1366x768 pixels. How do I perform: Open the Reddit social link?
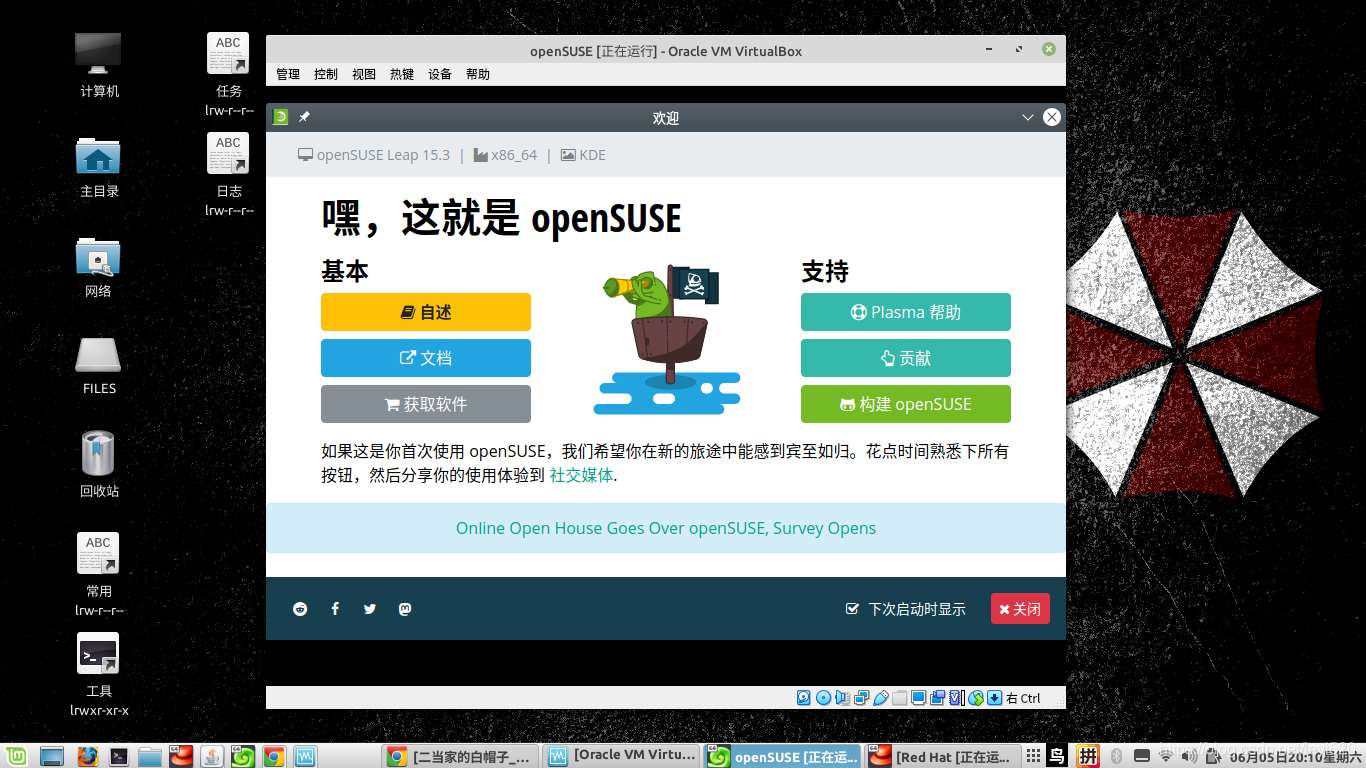click(x=300, y=609)
